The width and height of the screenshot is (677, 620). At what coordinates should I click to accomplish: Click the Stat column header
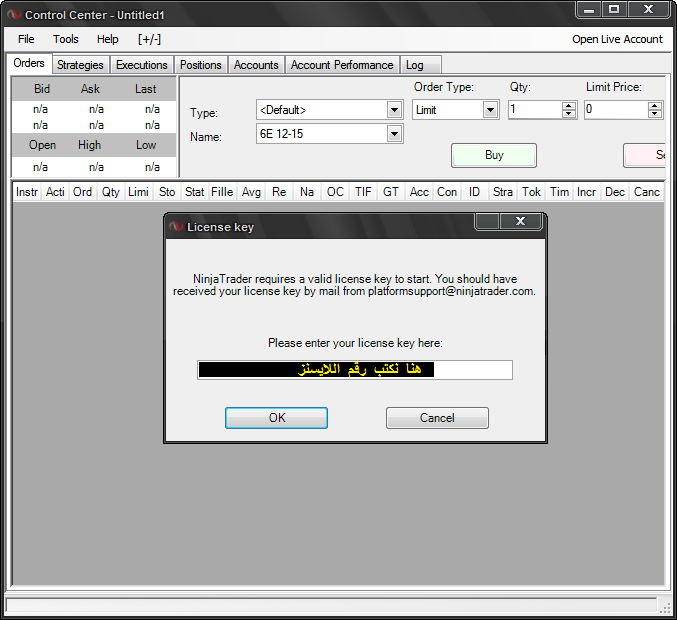coord(195,192)
